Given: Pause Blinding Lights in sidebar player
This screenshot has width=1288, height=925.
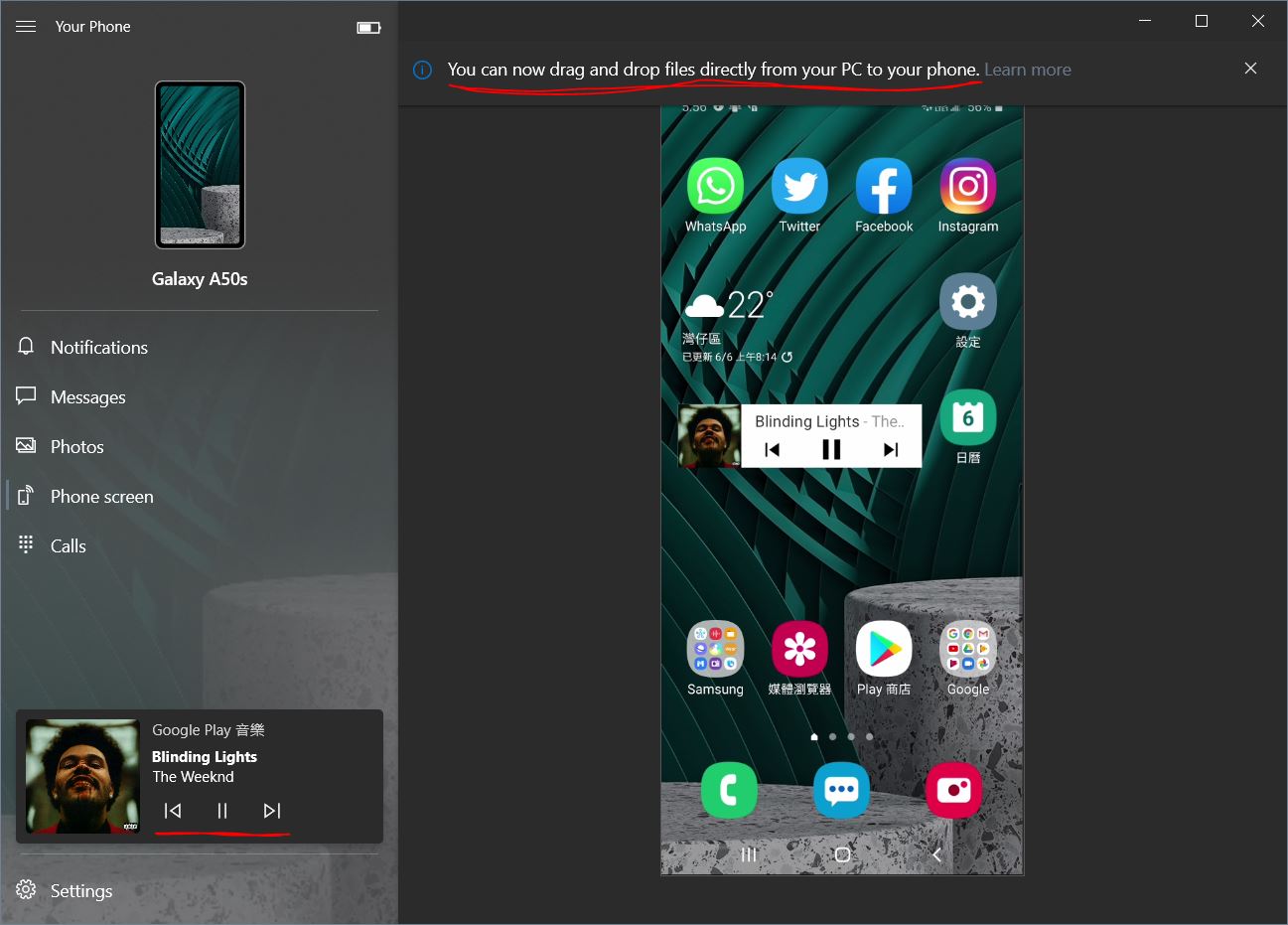Looking at the screenshot, I should tap(222, 811).
